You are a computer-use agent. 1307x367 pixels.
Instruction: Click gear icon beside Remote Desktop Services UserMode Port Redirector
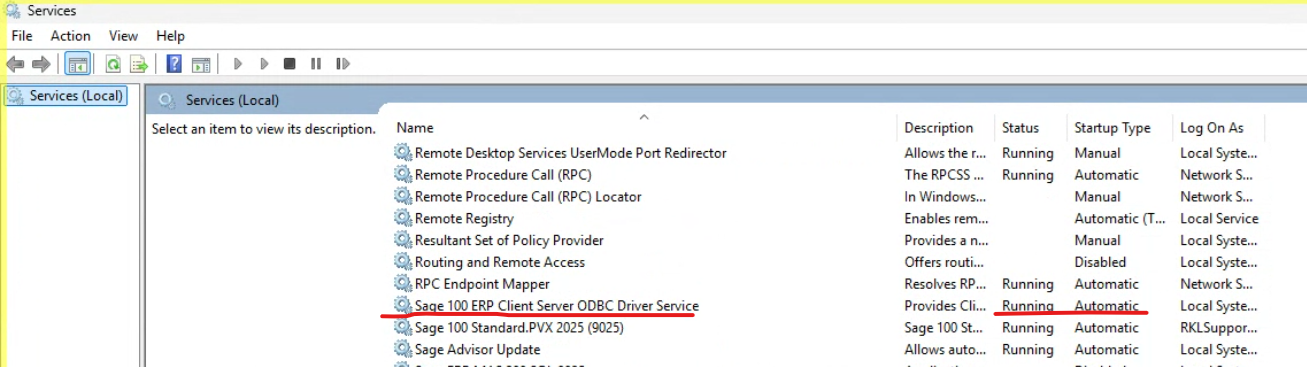point(403,153)
